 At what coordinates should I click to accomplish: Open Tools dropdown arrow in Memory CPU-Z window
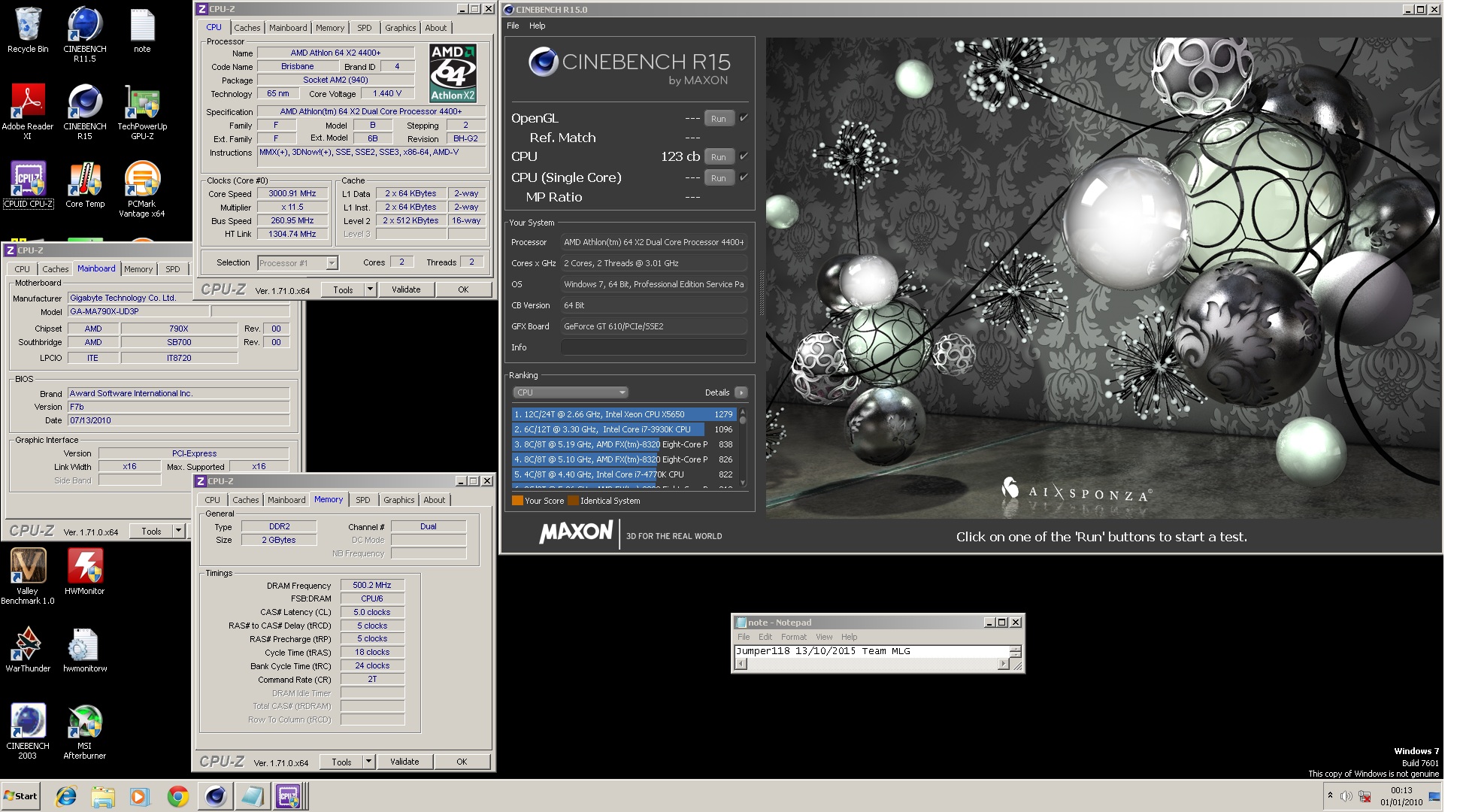(368, 762)
